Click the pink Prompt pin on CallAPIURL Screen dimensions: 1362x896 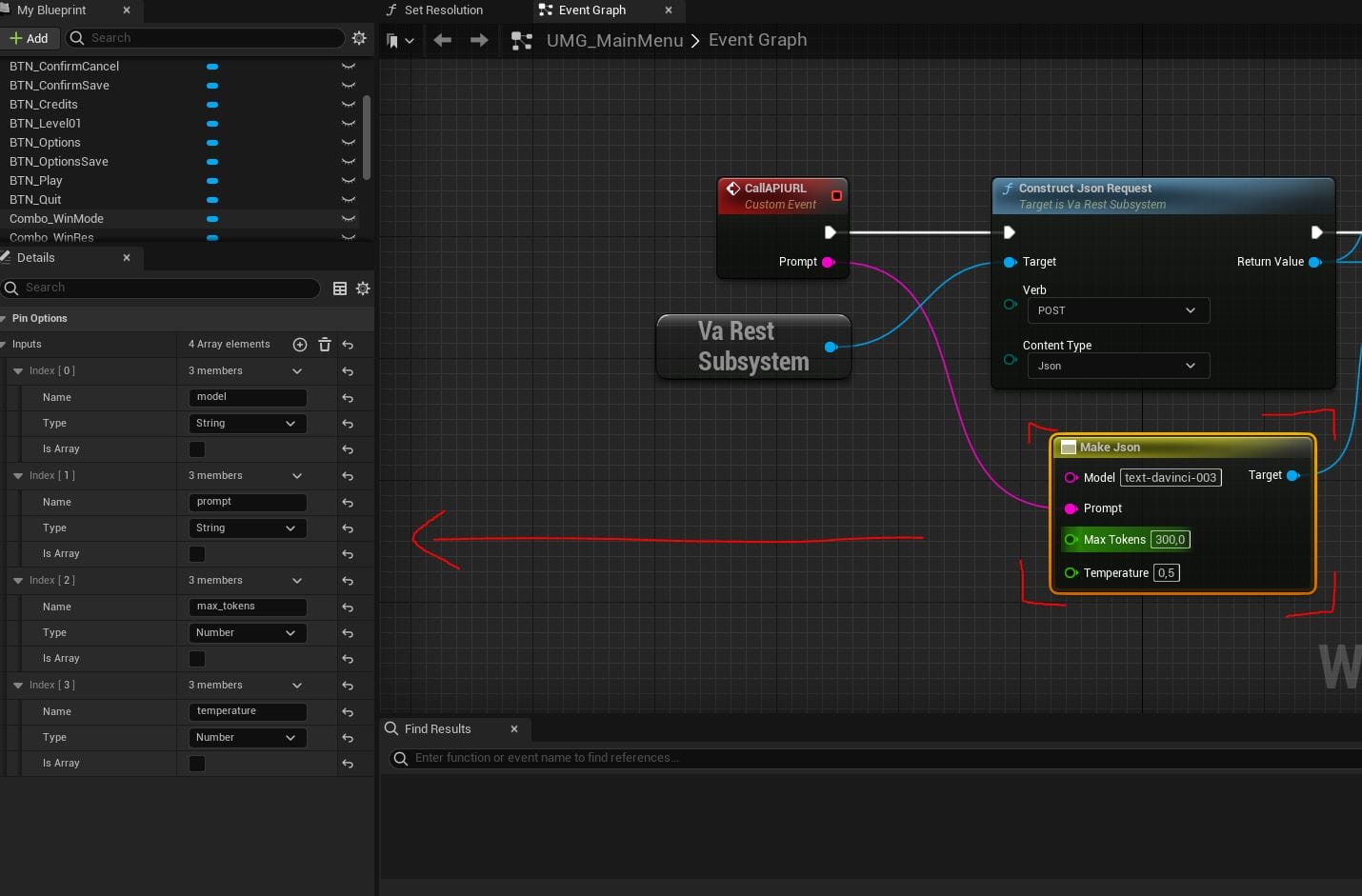[x=828, y=262]
